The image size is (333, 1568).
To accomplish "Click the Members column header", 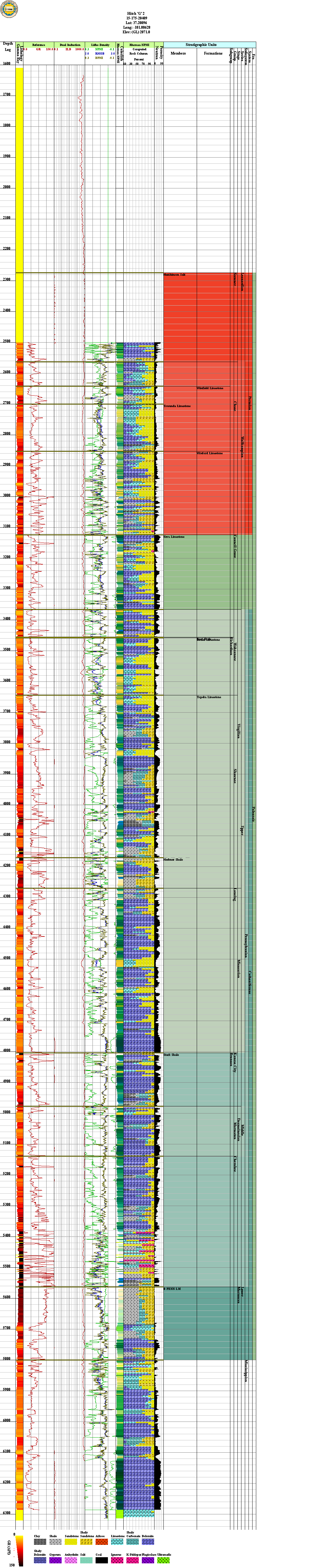I will [179, 53].
